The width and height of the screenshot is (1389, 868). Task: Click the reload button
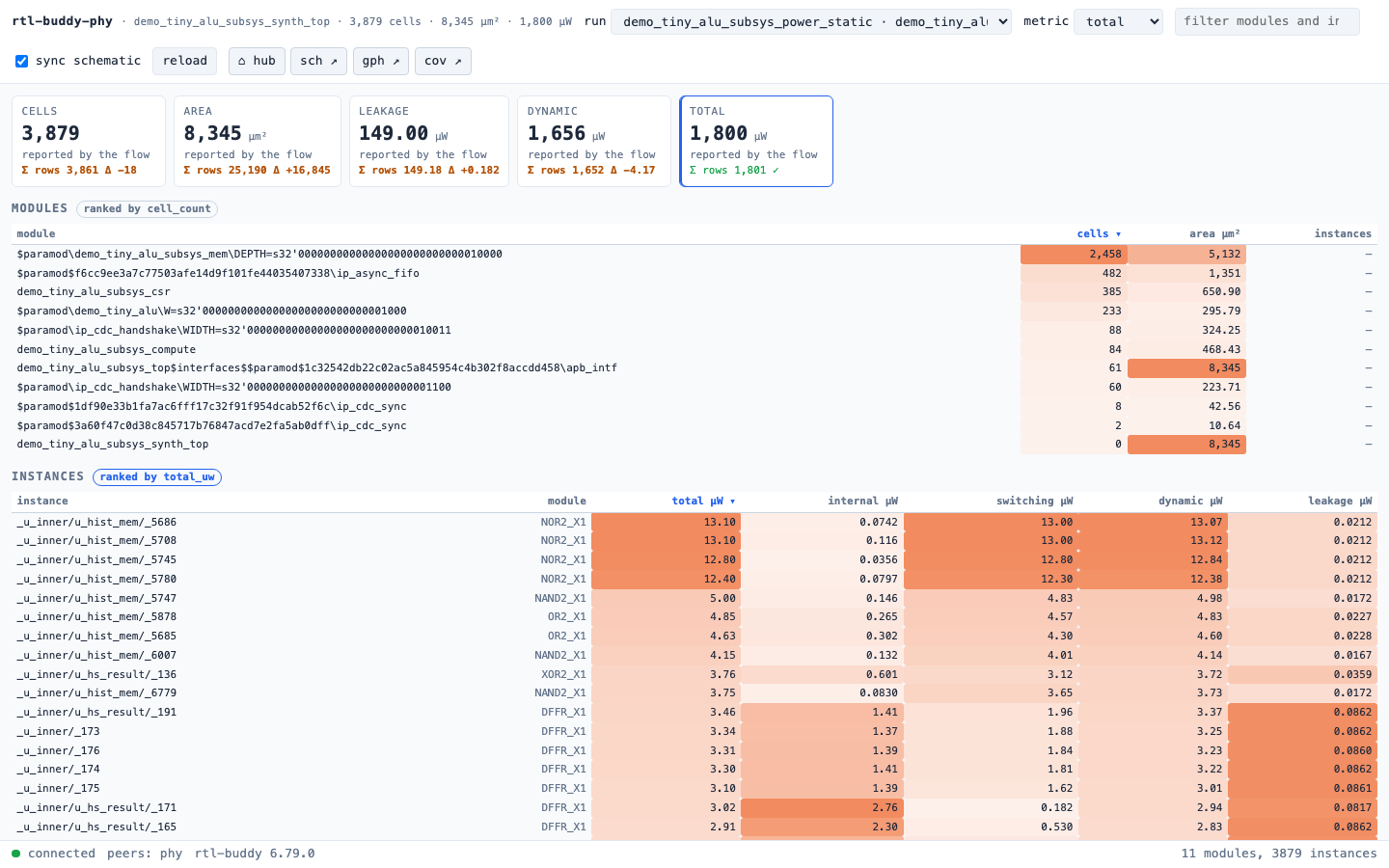(184, 61)
